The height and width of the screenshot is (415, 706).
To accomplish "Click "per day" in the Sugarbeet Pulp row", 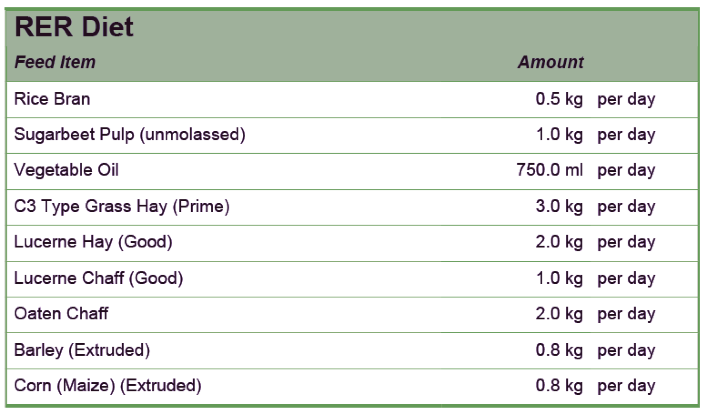I will point(626,135).
